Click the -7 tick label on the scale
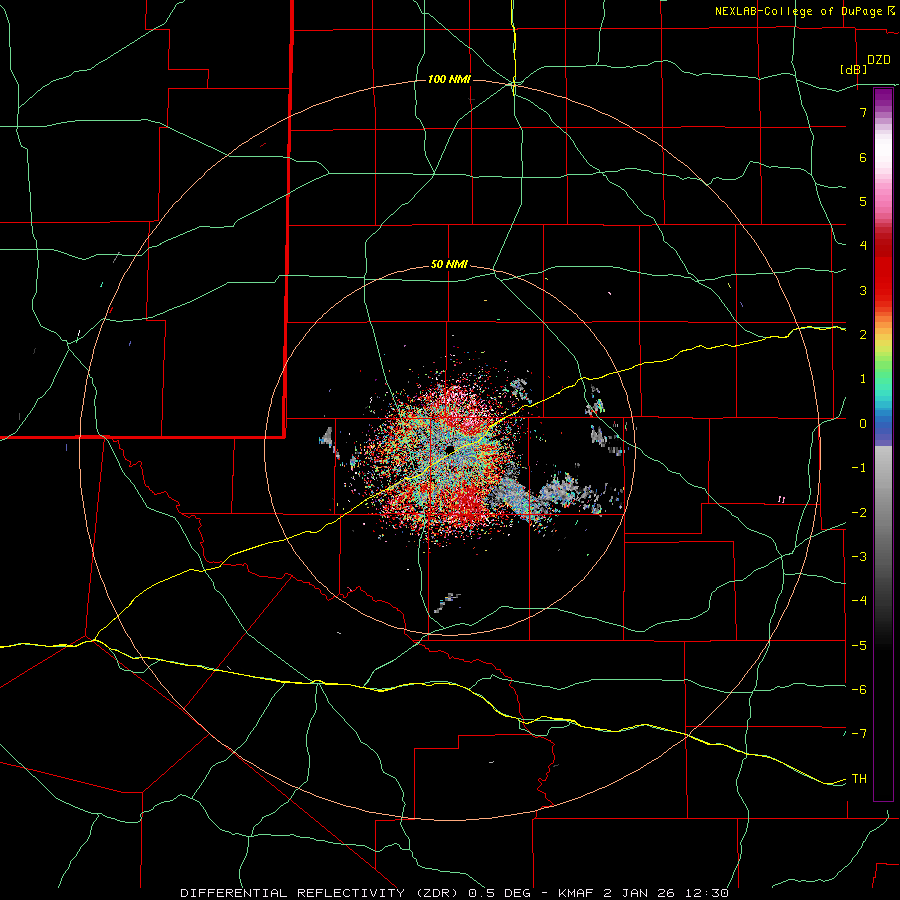Screen dimensions: 900x900 [x=859, y=734]
